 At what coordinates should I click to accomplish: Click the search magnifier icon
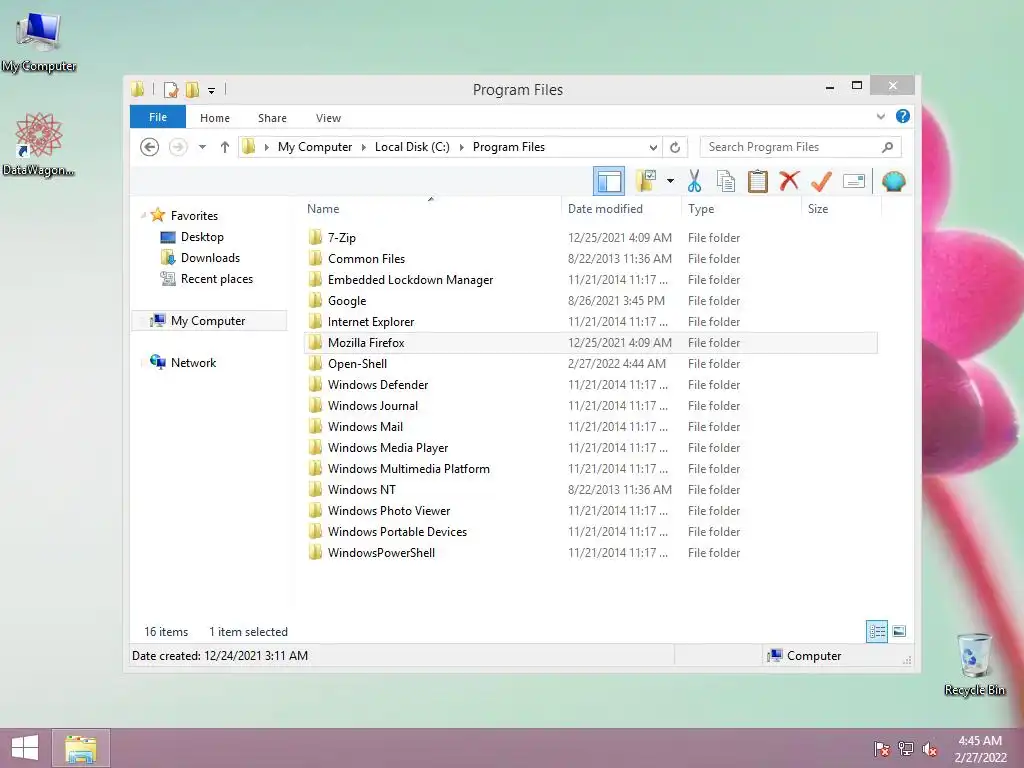[x=887, y=147]
